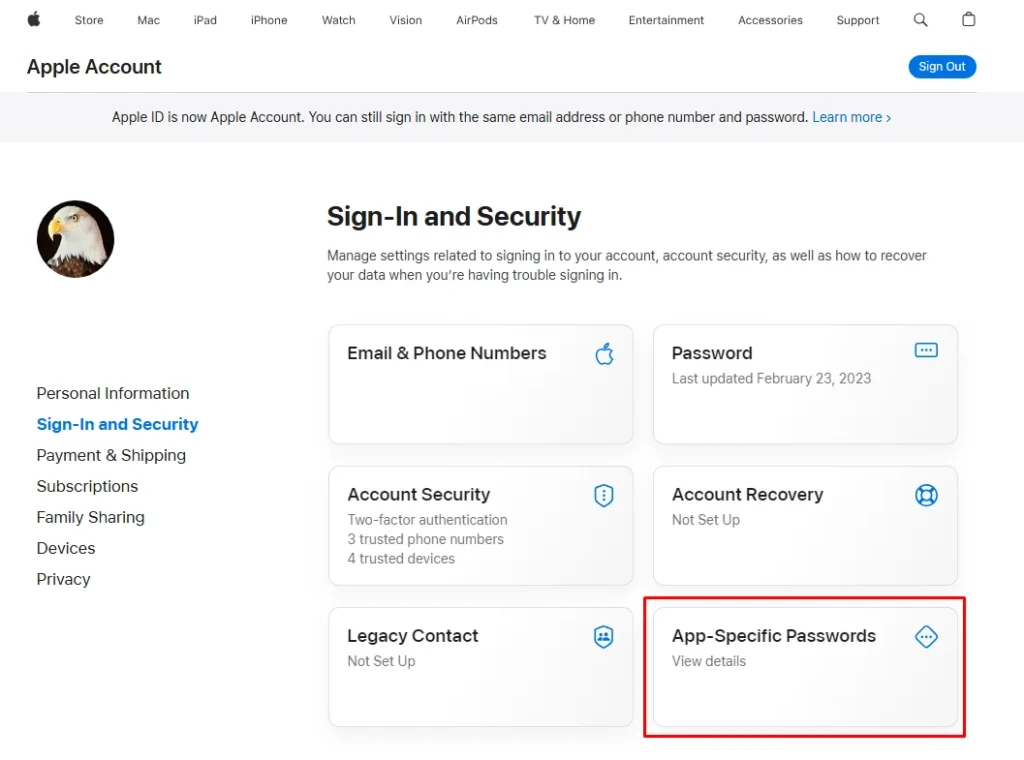Navigate to Payment & Shipping section
The height and width of the screenshot is (760, 1024).
tap(111, 455)
